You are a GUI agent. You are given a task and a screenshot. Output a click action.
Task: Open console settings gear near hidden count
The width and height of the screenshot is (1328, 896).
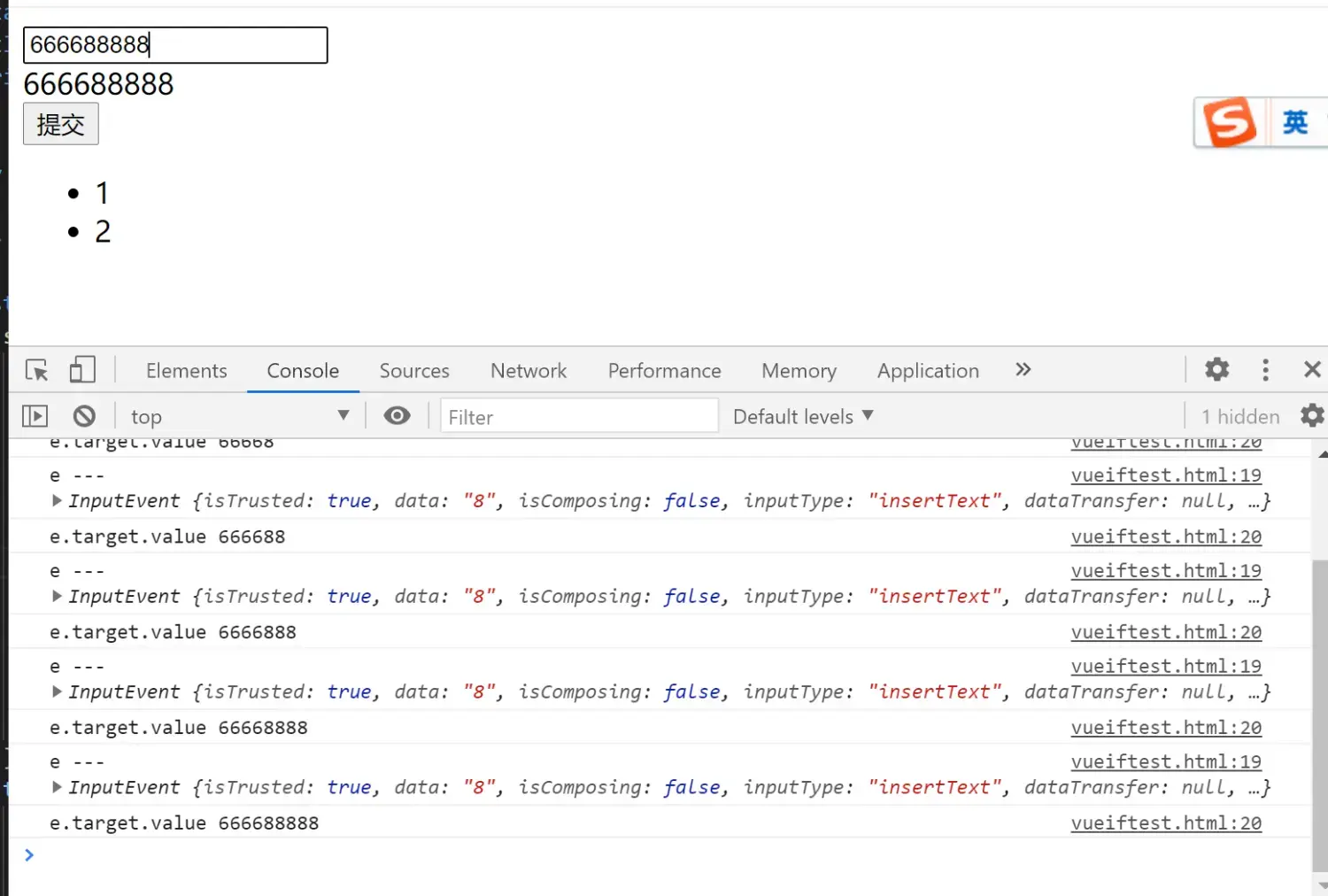[1312, 415]
